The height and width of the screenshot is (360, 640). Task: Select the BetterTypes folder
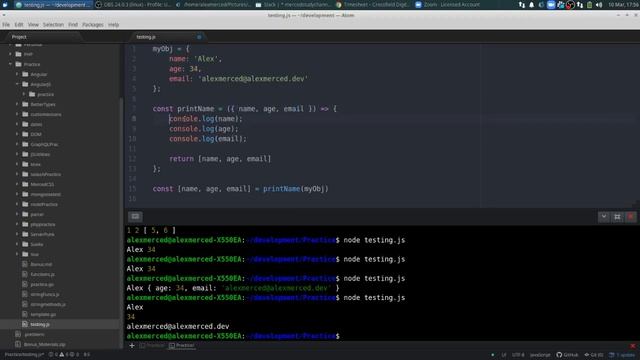43,104
